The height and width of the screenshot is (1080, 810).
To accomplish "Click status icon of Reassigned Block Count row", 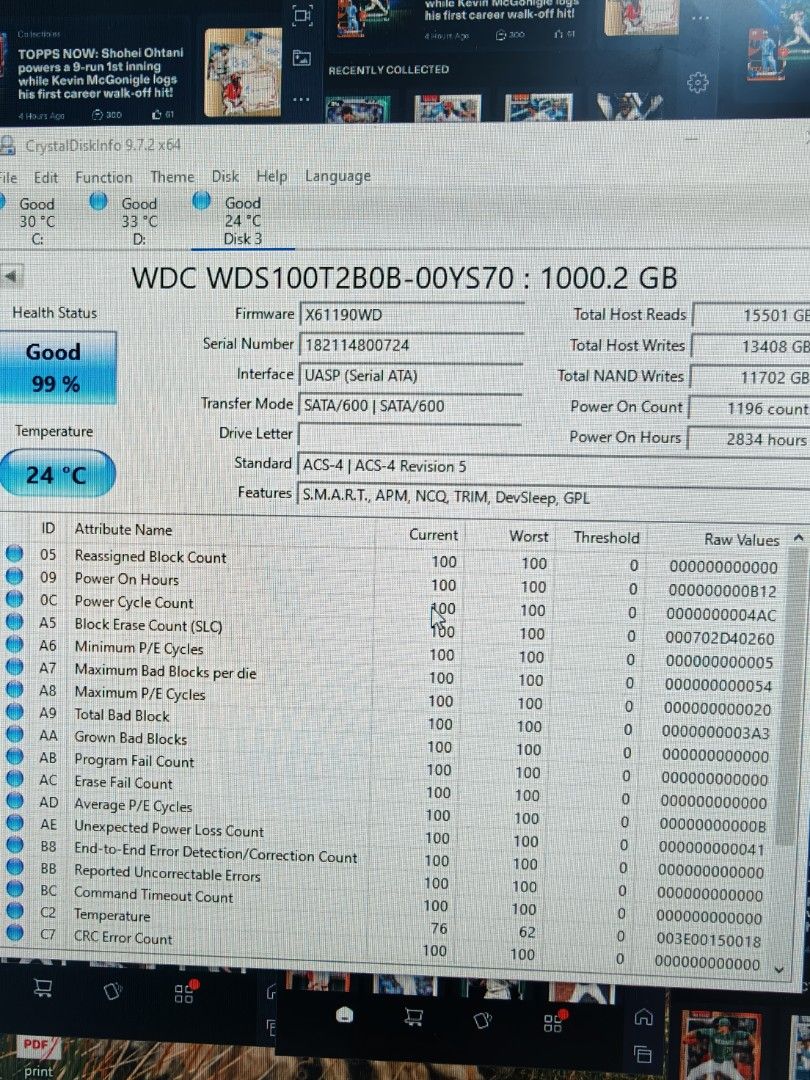I will point(14,554).
